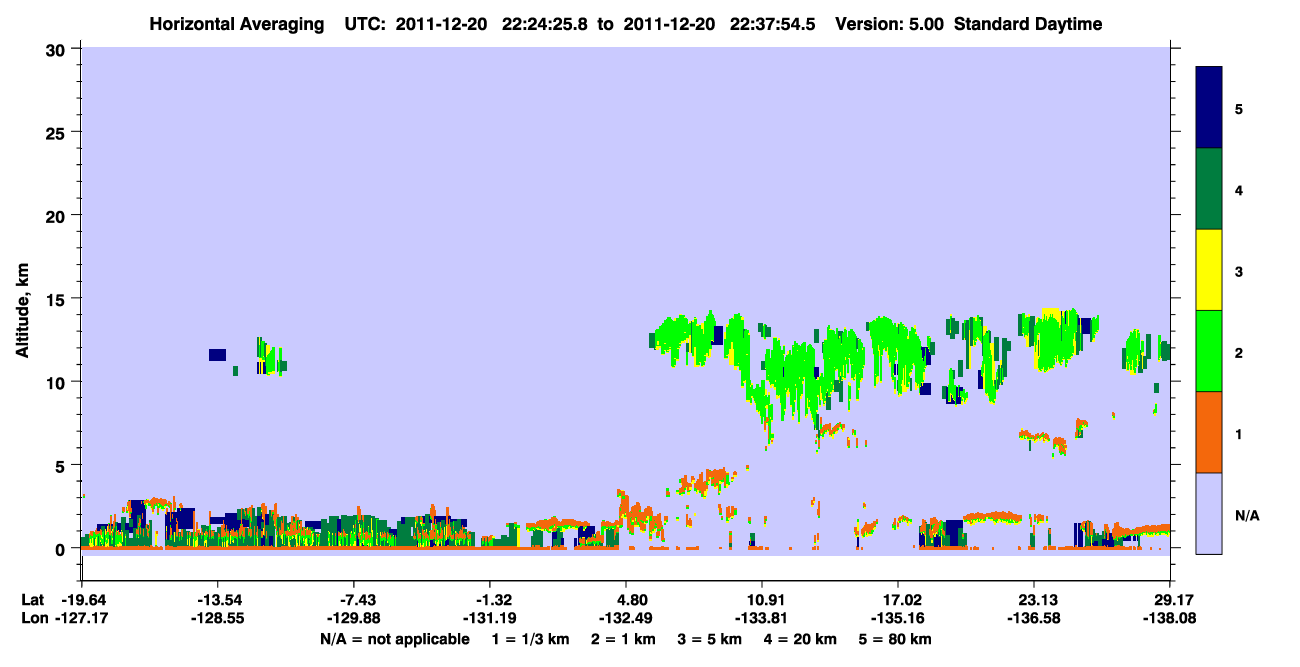This screenshot has height=667, width=1300.
Task: Click the lavender N/A color bar segment
Action: (1209, 513)
